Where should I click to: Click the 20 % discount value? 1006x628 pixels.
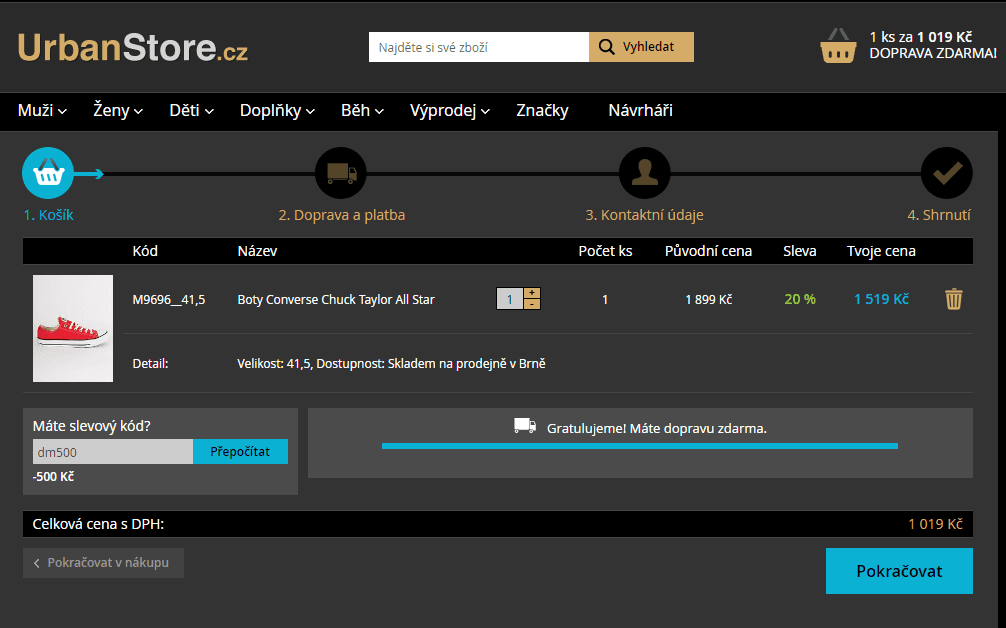(799, 299)
